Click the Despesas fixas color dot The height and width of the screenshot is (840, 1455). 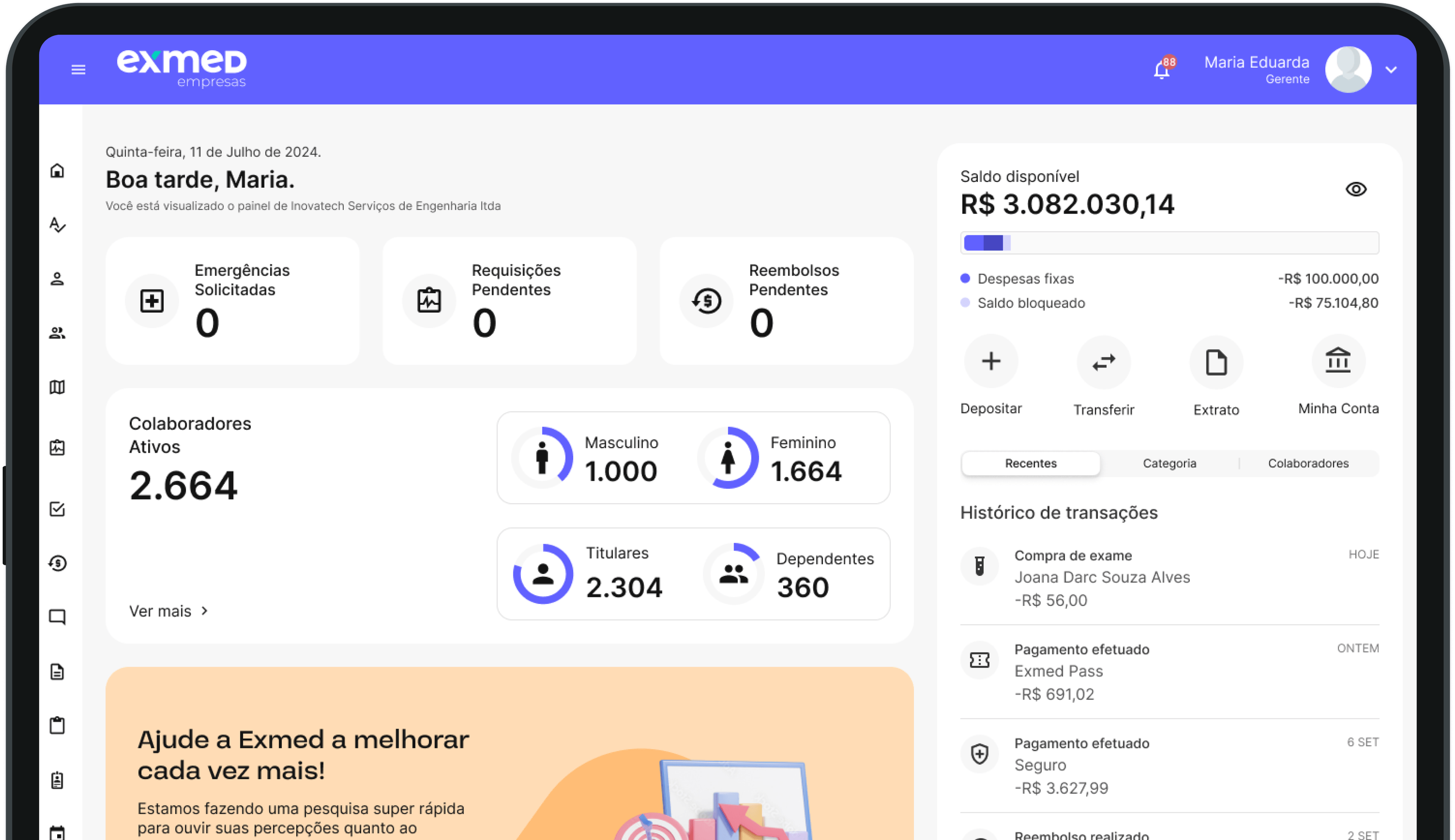[965, 278]
